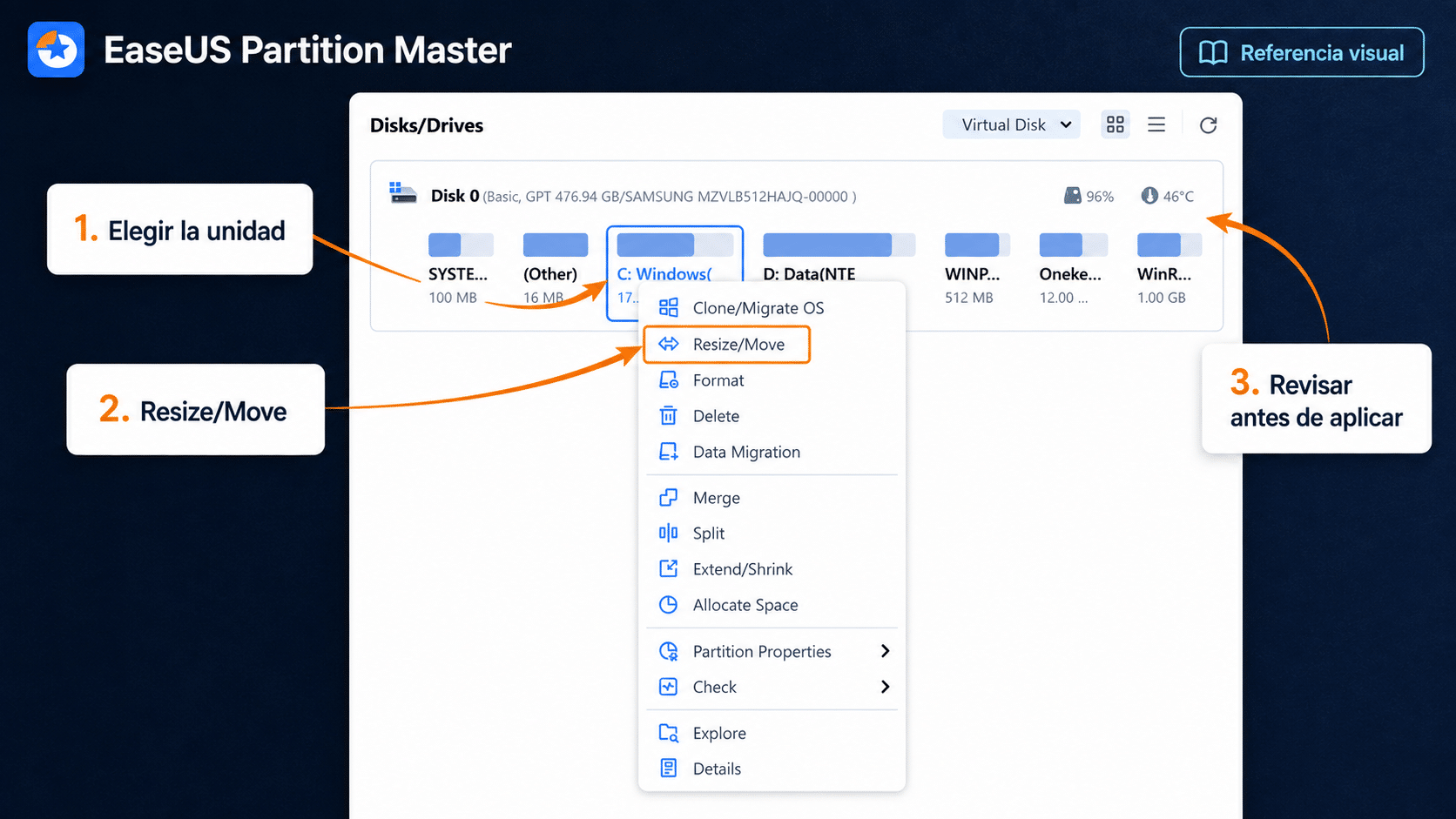Click the Details document icon
This screenshot has width=1456, height=819.
point(669,769)
